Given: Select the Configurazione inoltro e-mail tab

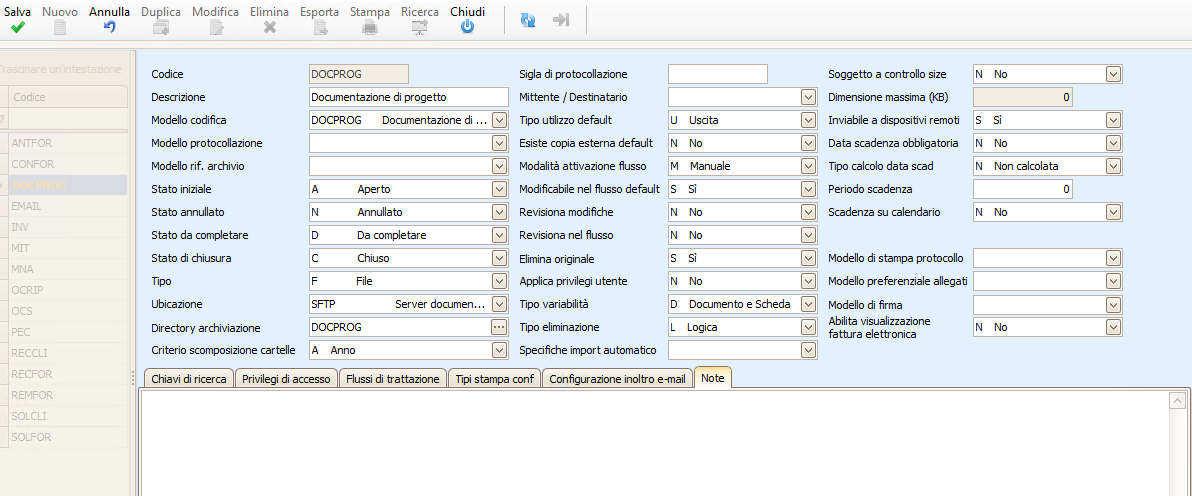Looking at the screenshot, I should (617, 379).
